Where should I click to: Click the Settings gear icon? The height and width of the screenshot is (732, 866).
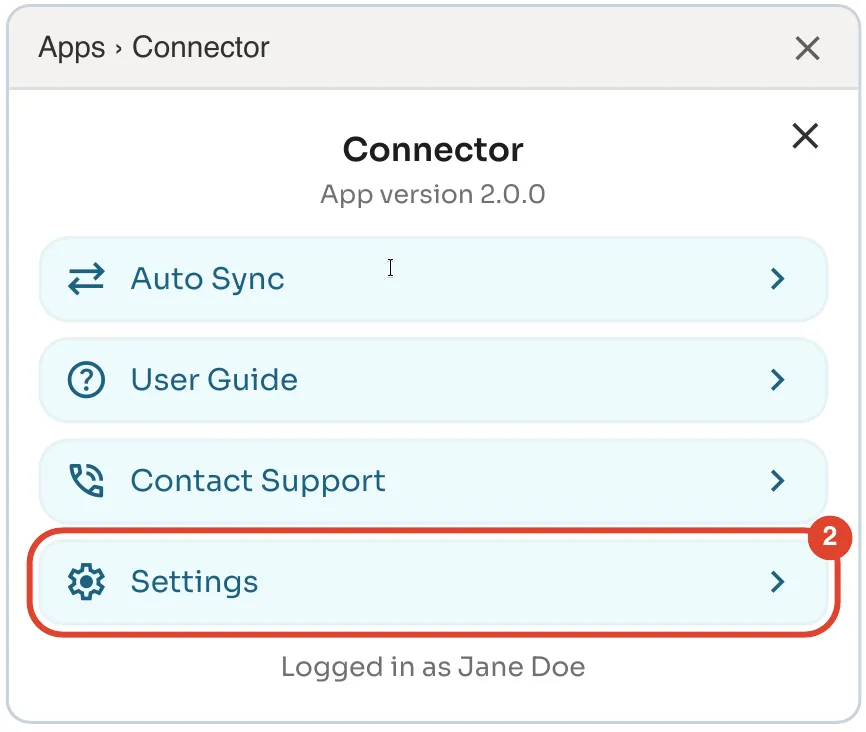point(86,581)
